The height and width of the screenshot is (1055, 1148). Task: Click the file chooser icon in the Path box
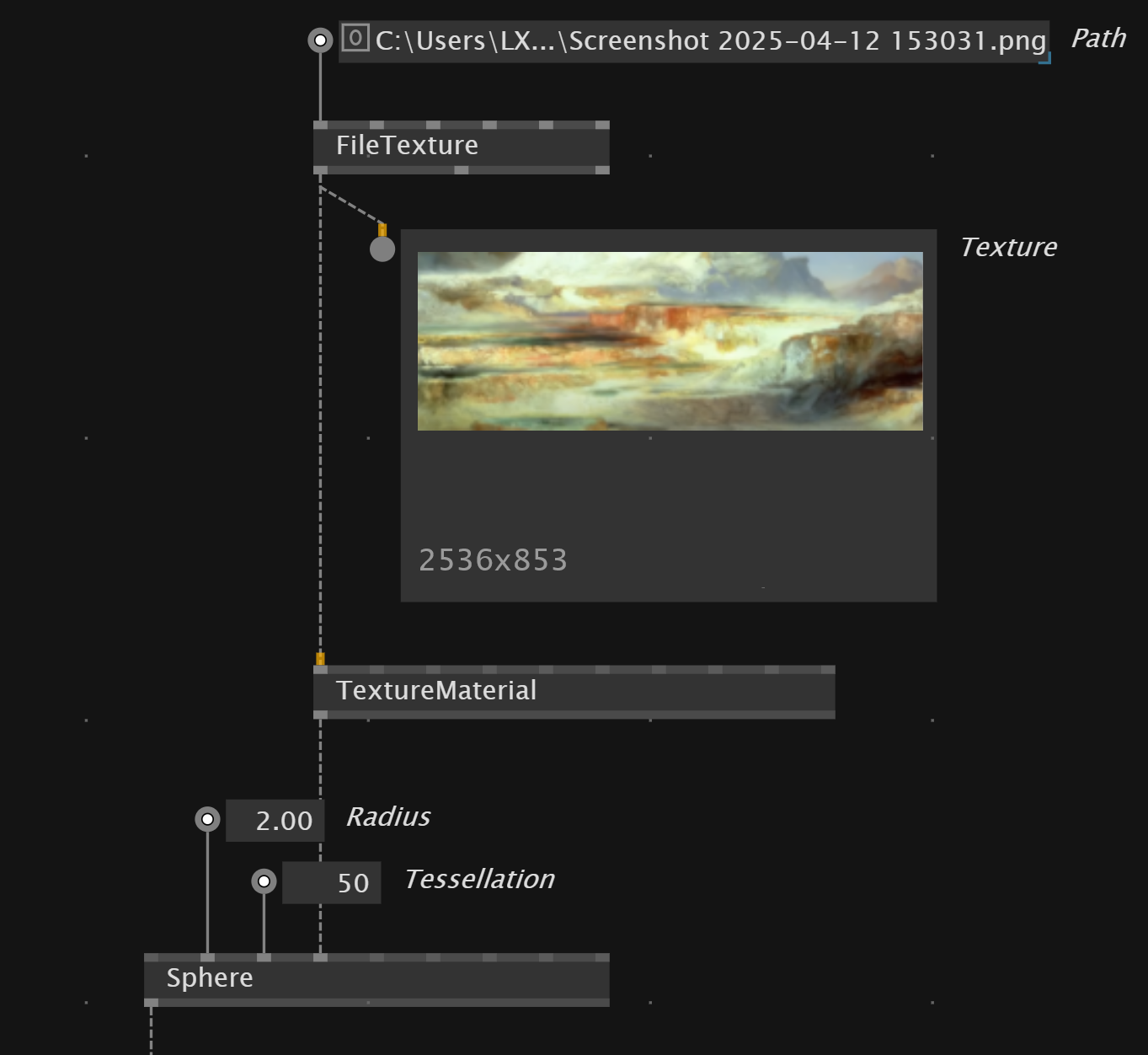[x=355, y=38]
